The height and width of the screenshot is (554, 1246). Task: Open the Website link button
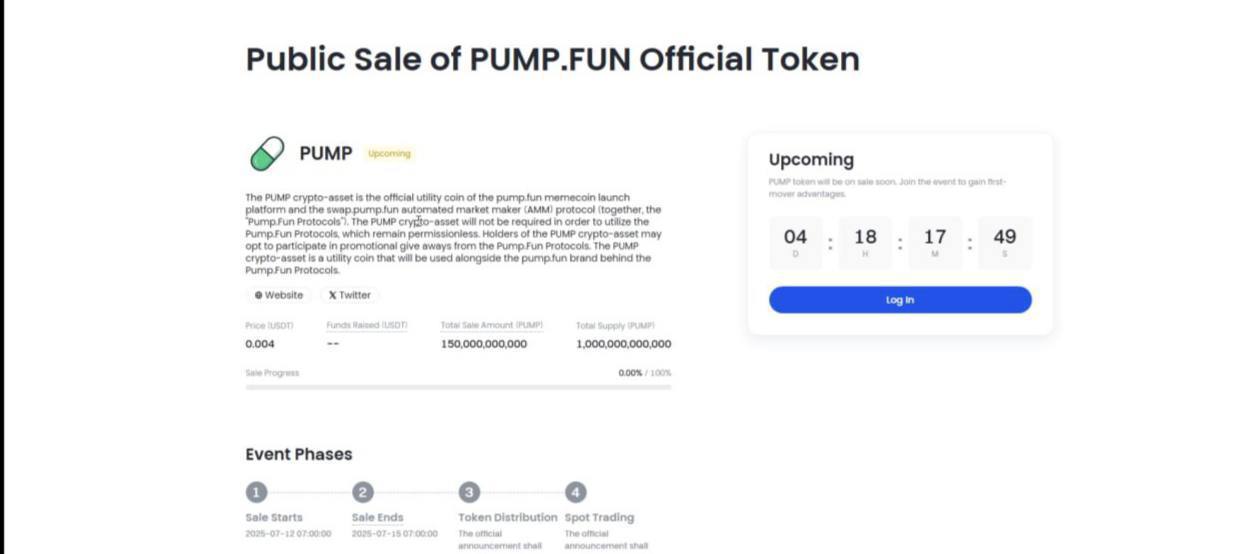click(279, 295)
